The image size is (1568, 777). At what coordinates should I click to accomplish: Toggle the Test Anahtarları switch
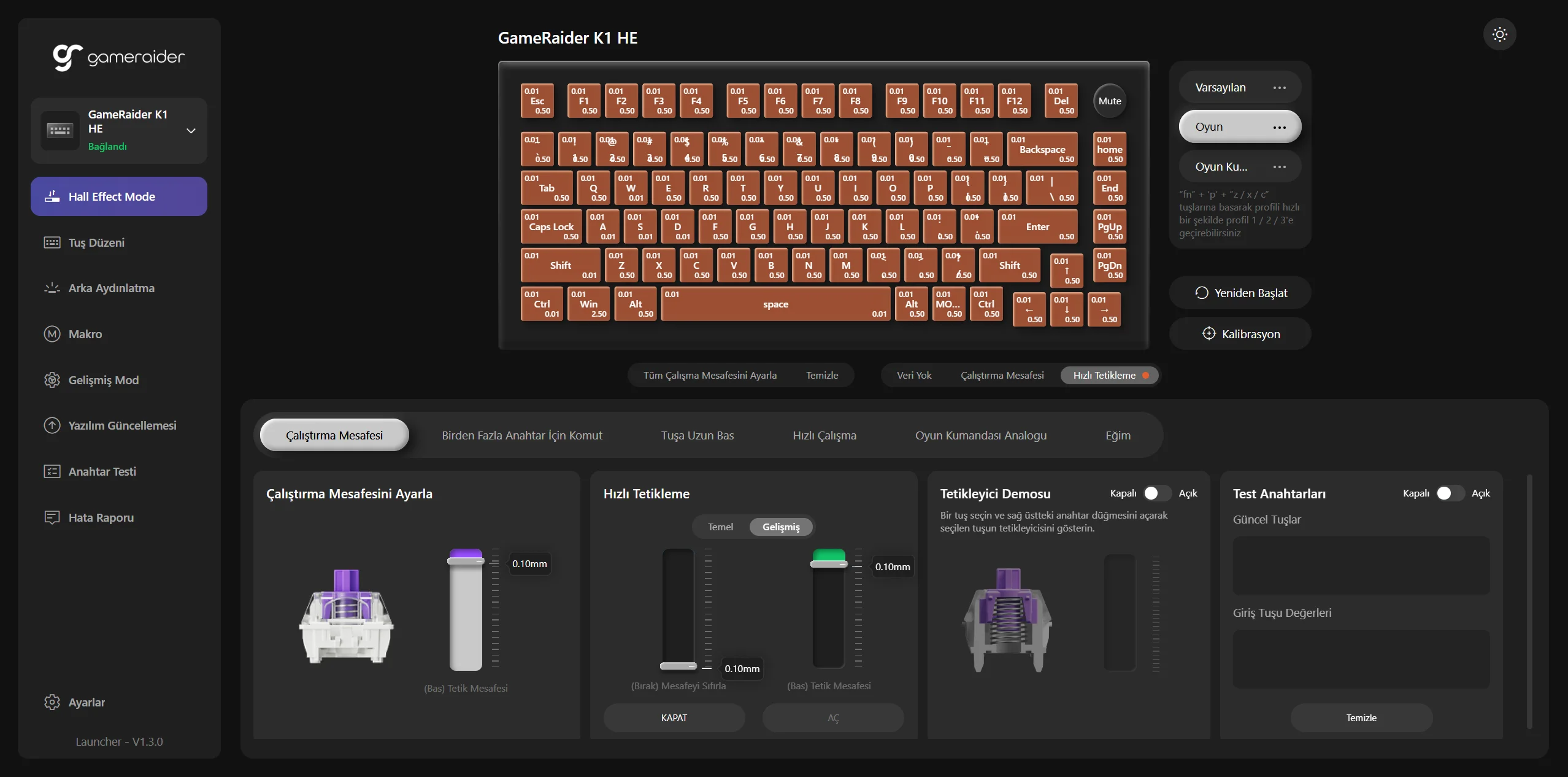click(1450, 493)
